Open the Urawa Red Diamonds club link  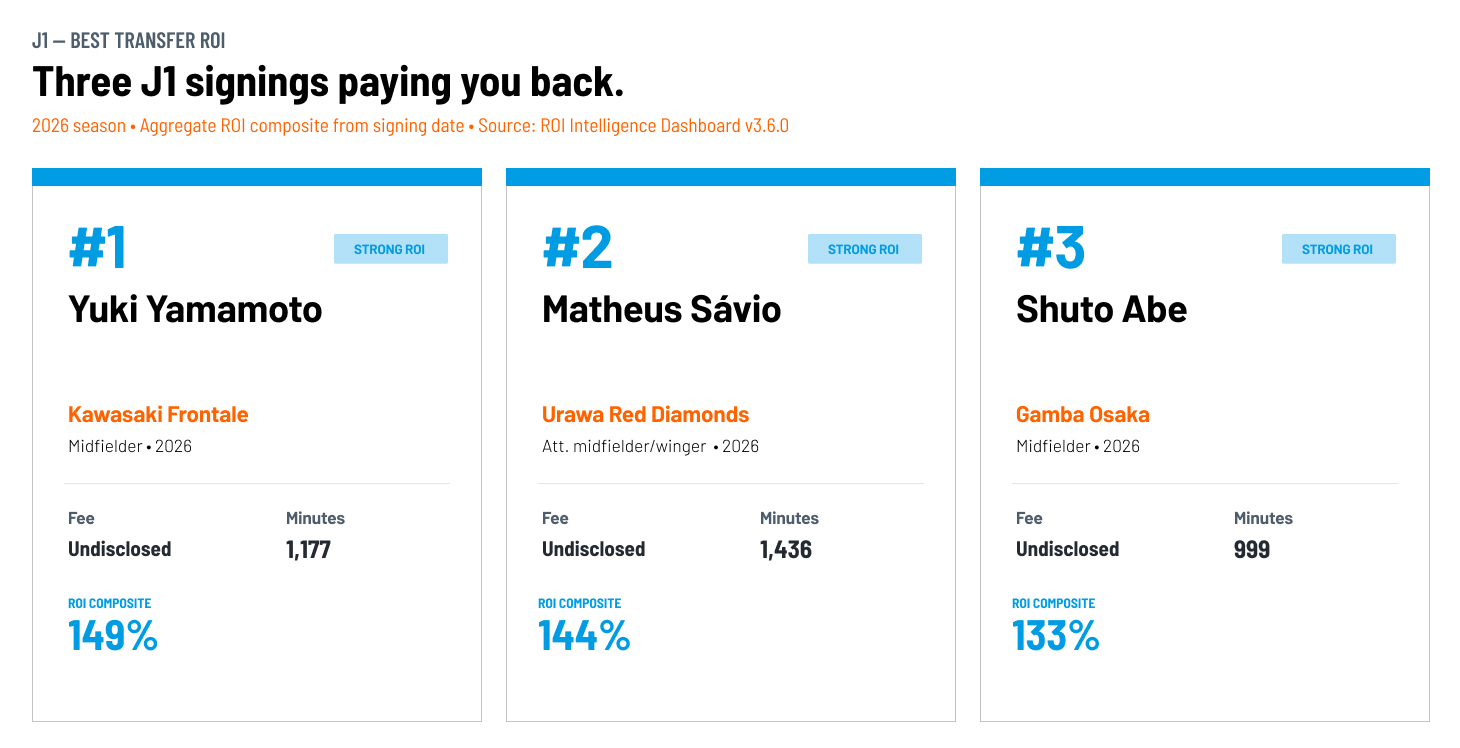click(646, 414)
